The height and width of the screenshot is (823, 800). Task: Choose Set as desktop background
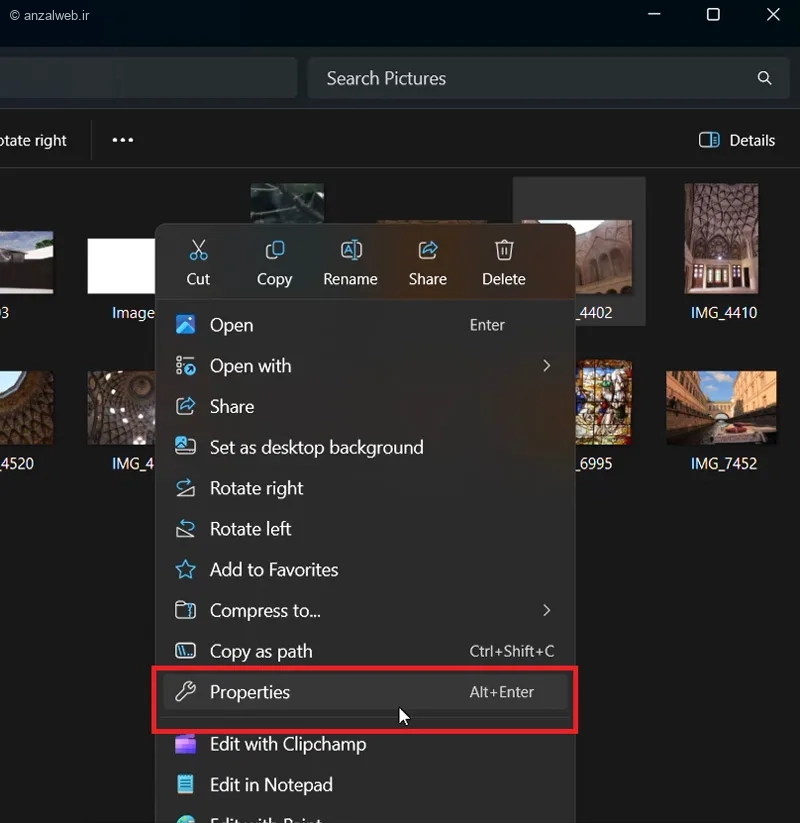coord(316,447)
